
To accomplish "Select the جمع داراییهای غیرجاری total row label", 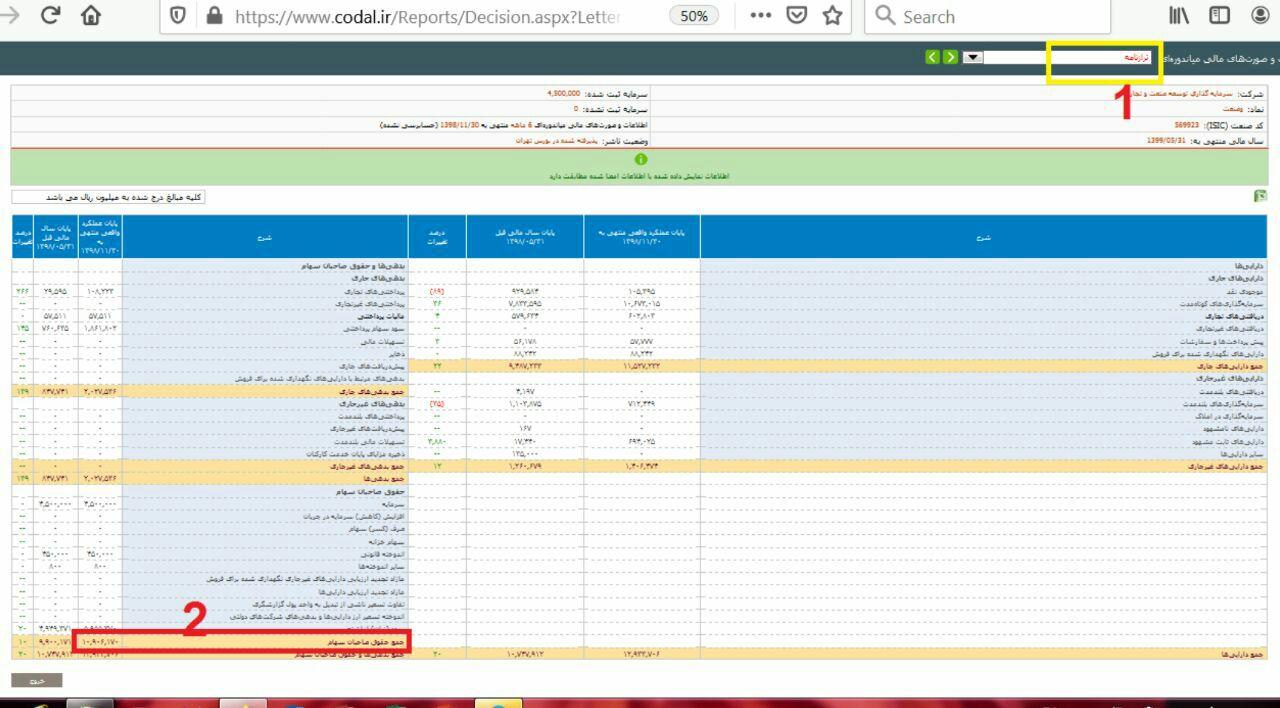I will (x=1224, y=466).
